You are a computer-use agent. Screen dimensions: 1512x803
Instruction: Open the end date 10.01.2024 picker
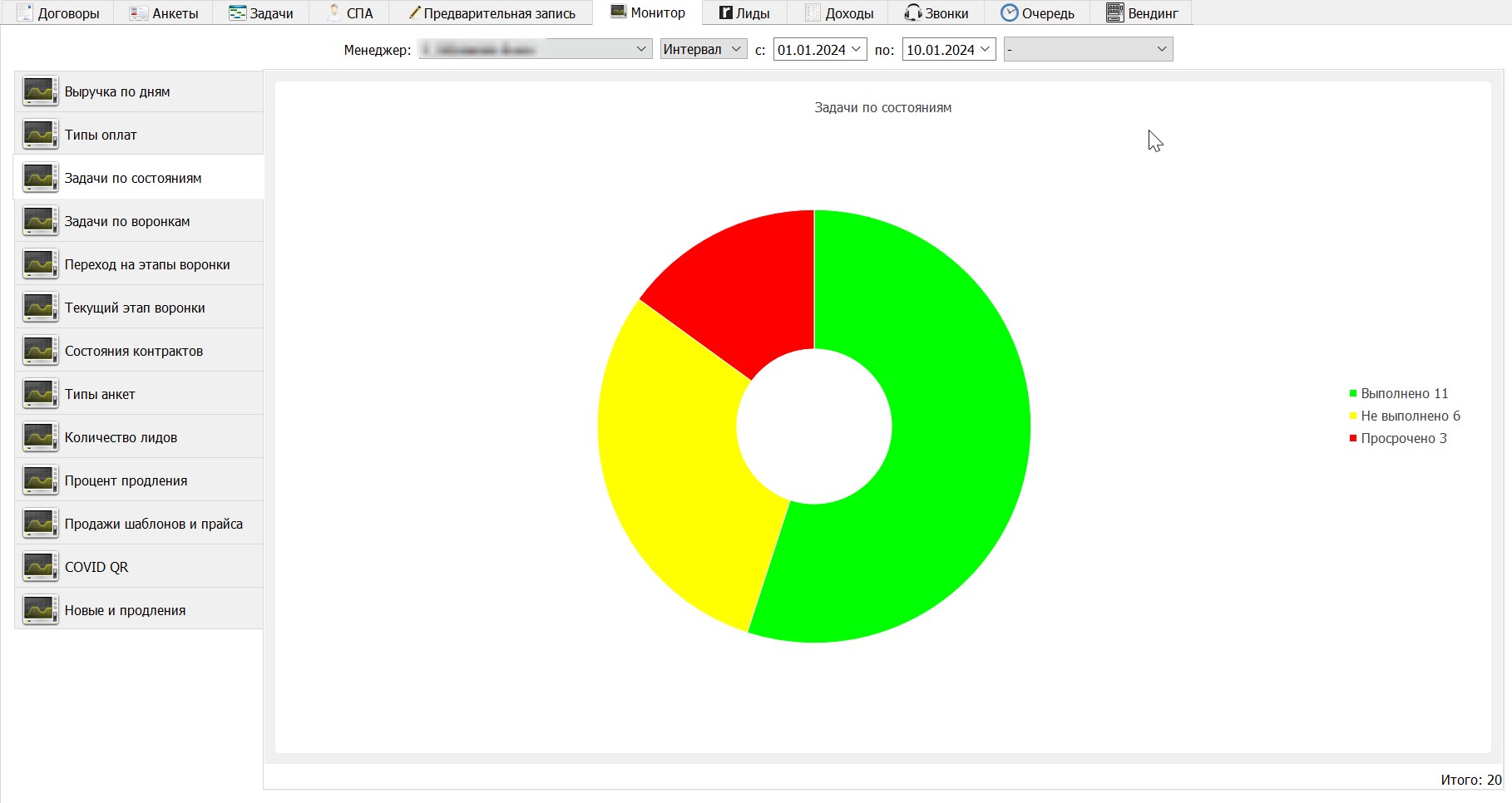(948, 49)
